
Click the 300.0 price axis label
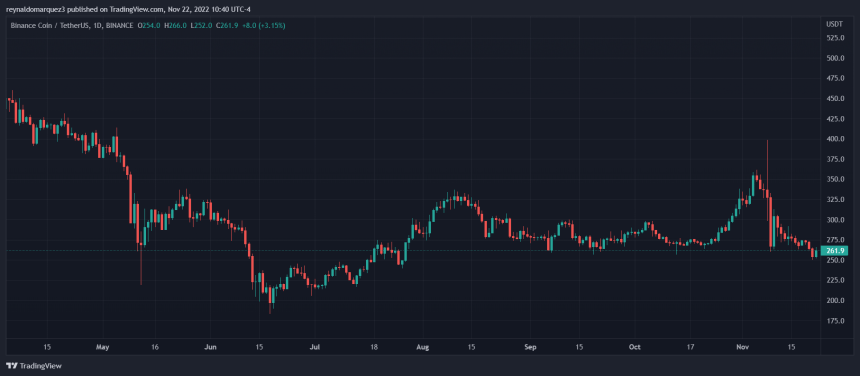835,220
